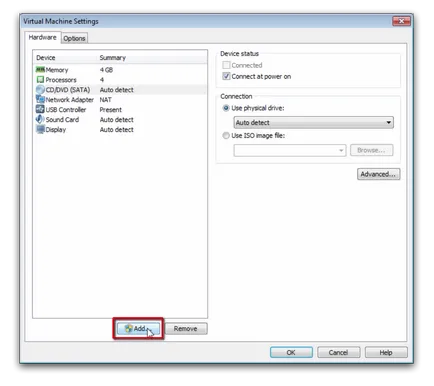Click the Processors summary value 4
Viewport: 434px width, 386px height.
click(102, 80)
